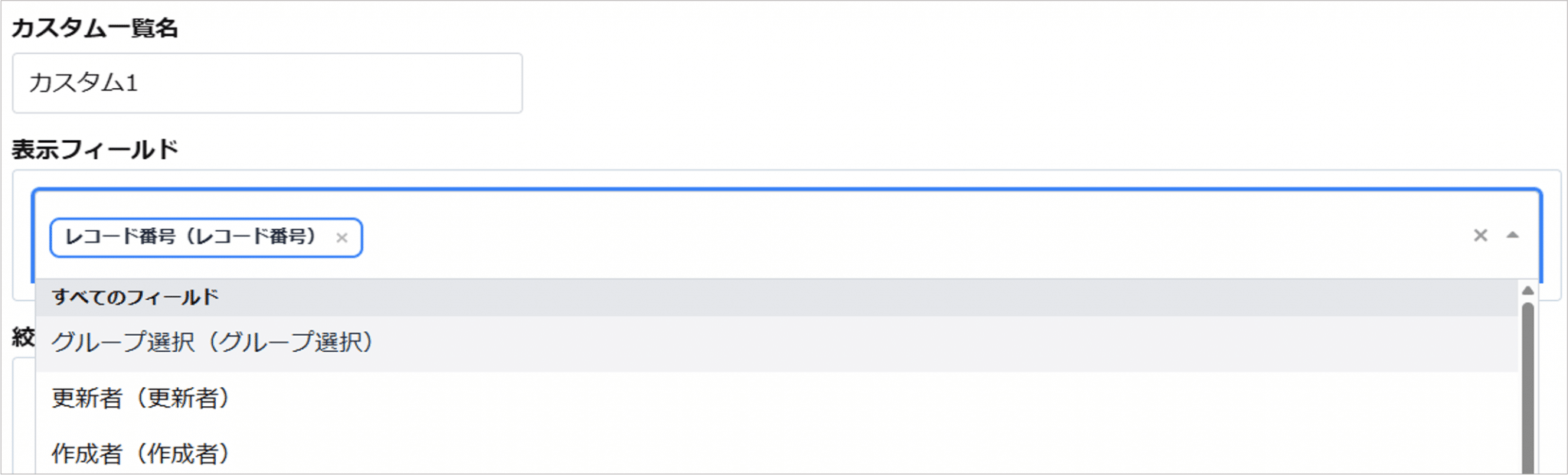Click the partly hidden box below 絞
The width and height of the screenshot is (1568, 475).
click(x=23, y=413)
